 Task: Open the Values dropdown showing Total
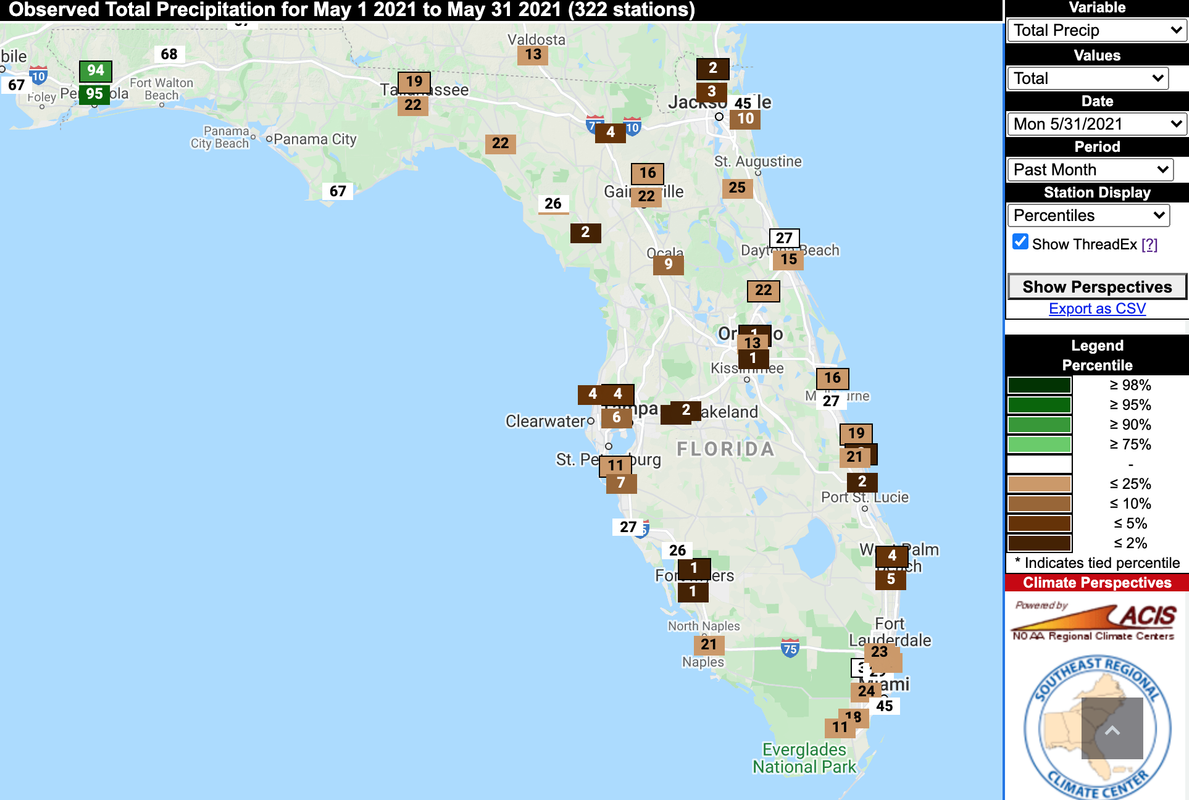click(x=1087, y=79)
